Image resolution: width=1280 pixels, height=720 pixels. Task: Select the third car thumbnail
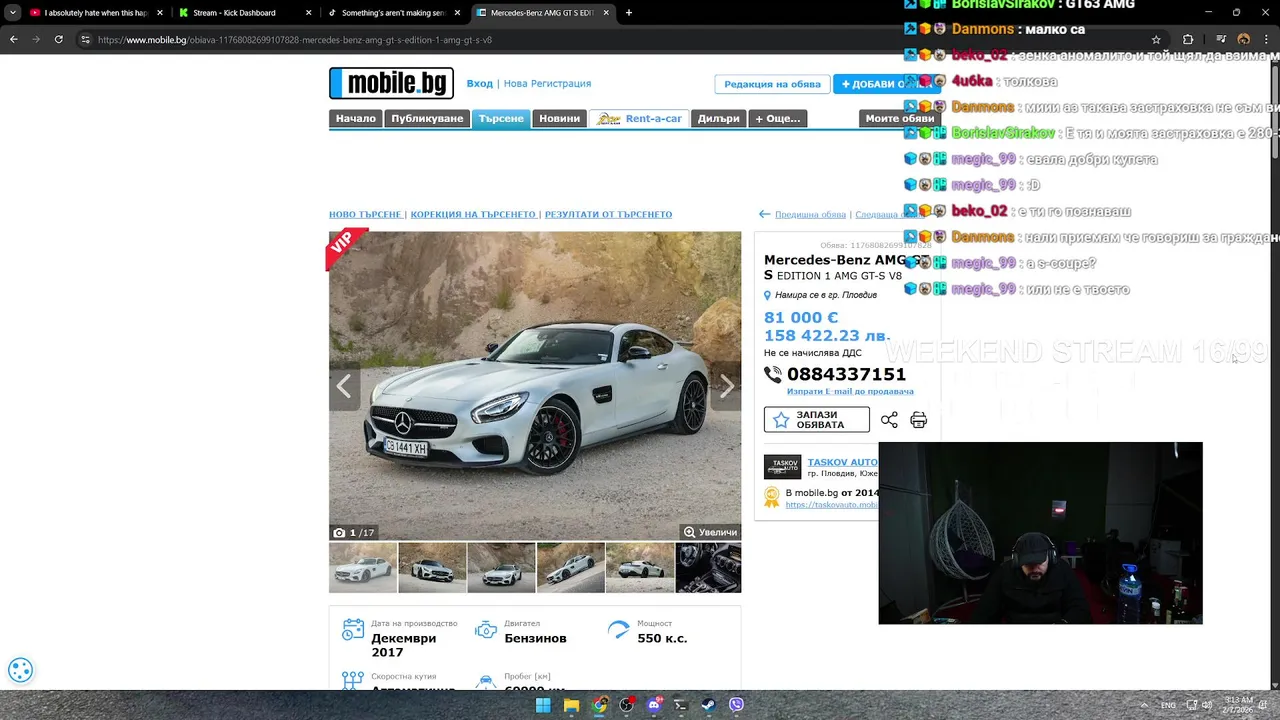[501, 568]
